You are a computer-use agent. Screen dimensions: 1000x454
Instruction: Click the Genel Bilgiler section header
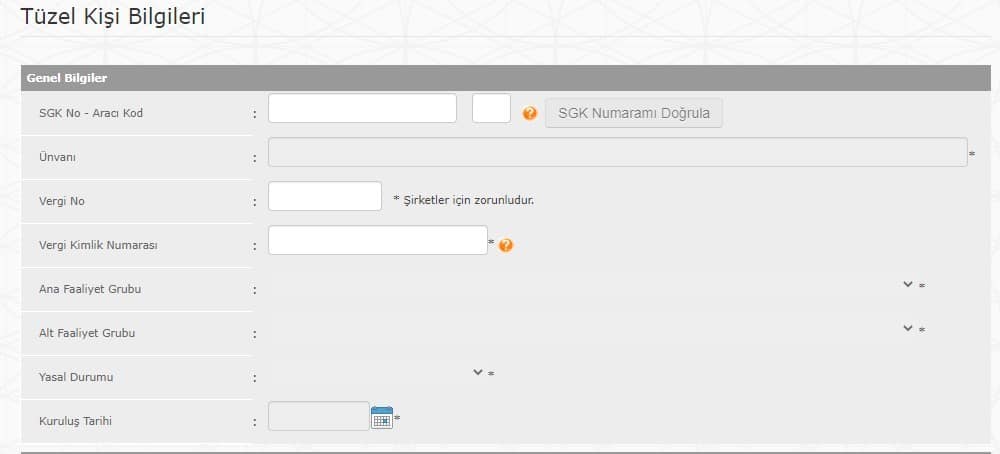pos(67,78)
